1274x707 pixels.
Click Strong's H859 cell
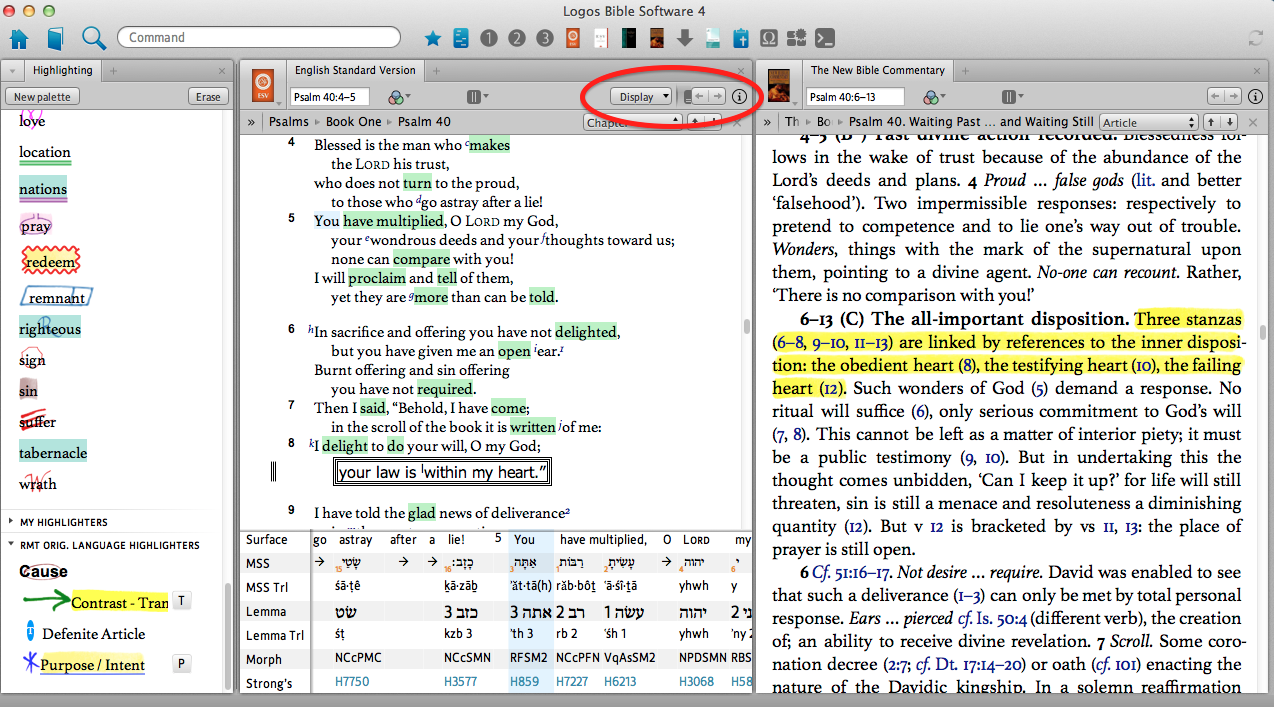click(x=527, y=683)
